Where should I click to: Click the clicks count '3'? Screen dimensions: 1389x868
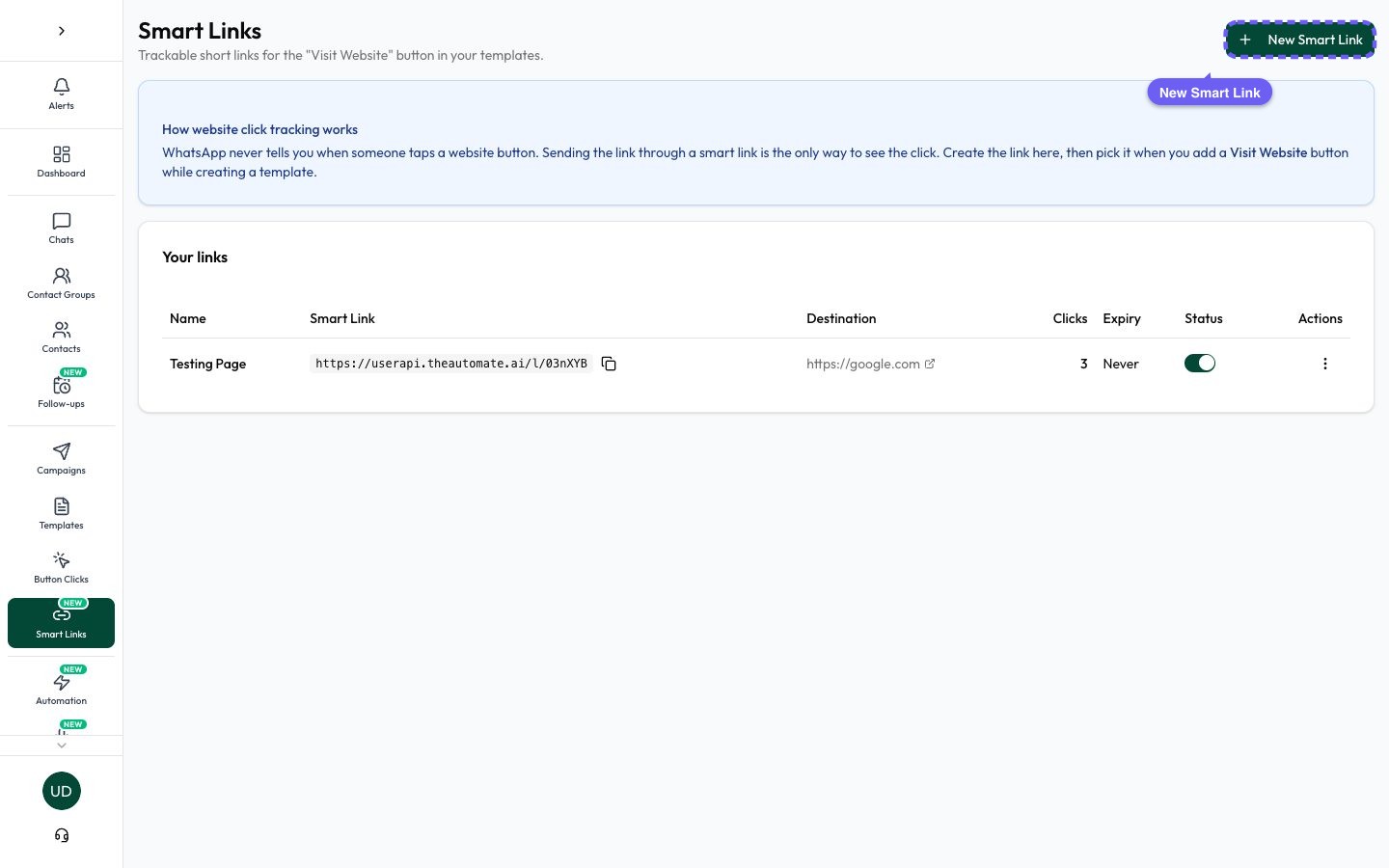[1083, 364]
